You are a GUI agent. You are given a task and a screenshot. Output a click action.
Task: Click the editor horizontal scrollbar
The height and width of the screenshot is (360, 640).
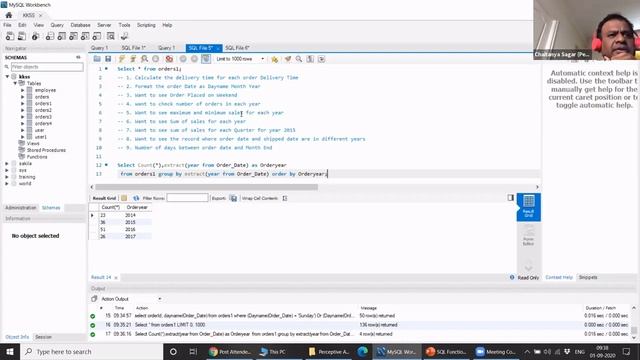tap(206, 187)
